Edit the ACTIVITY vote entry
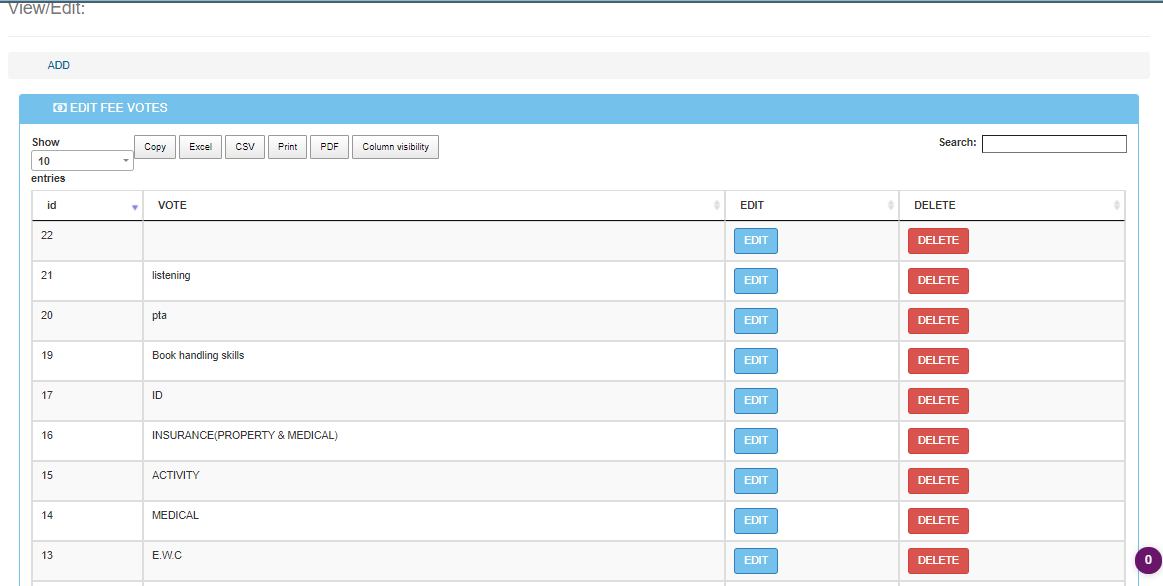The image size is (1163, 586). (755, 481)
